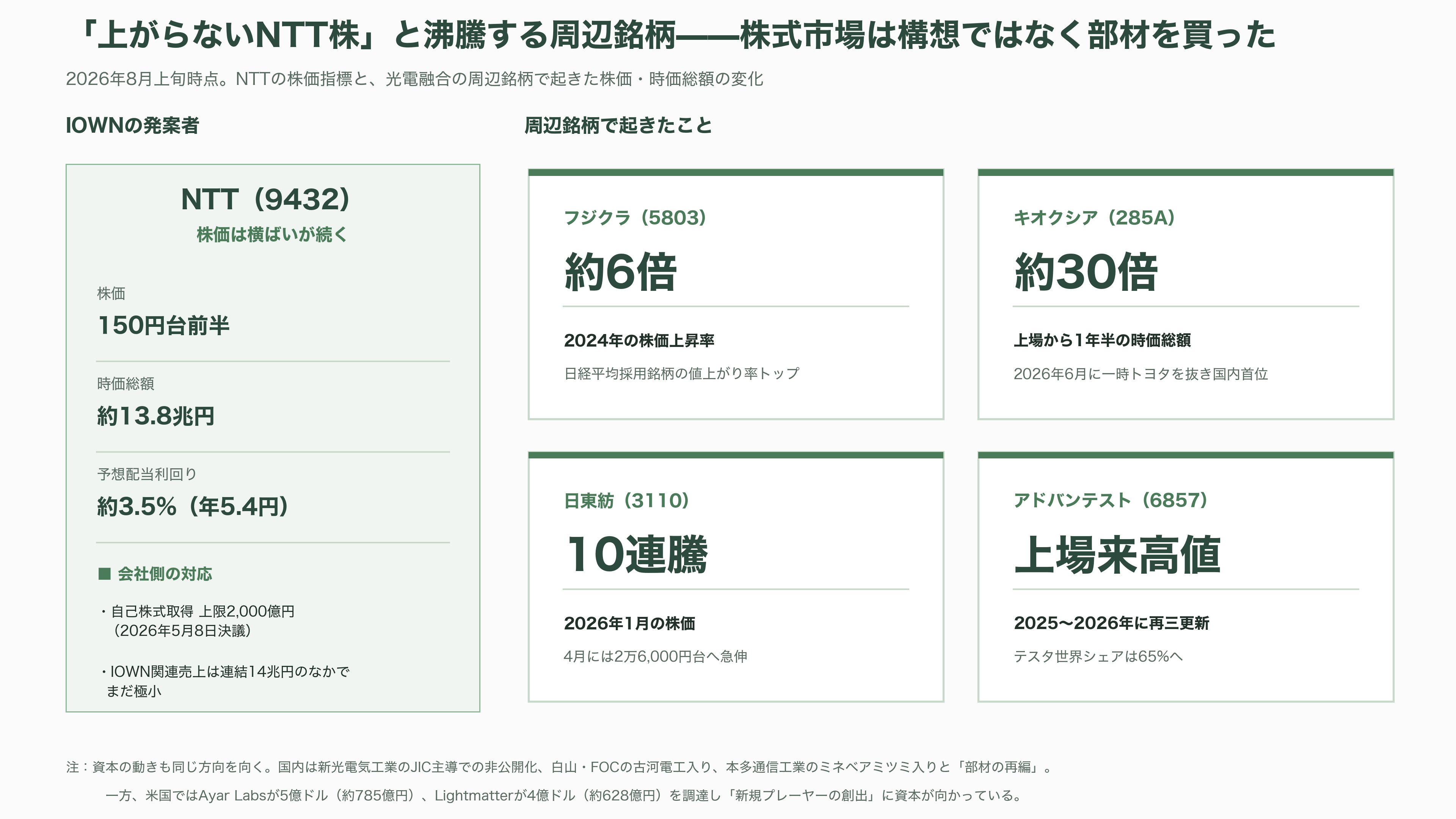Click the text 上場から1年半の時価総額
The height and width of the screenshot is (819, 1456).
click(1102, 340)
